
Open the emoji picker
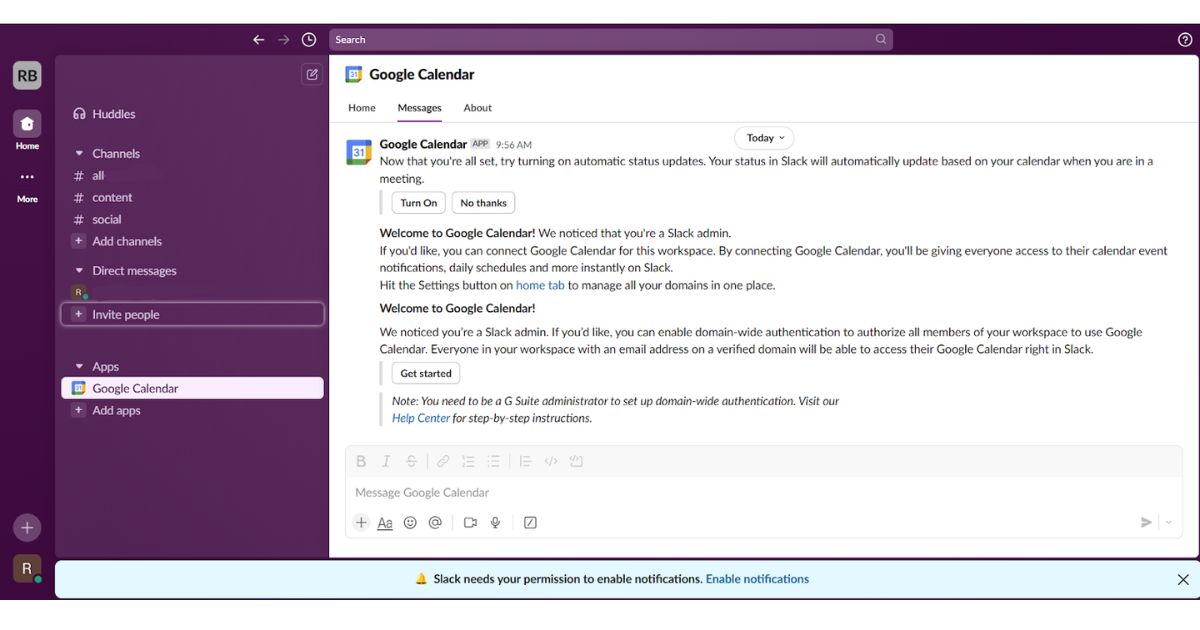point(410,522)
